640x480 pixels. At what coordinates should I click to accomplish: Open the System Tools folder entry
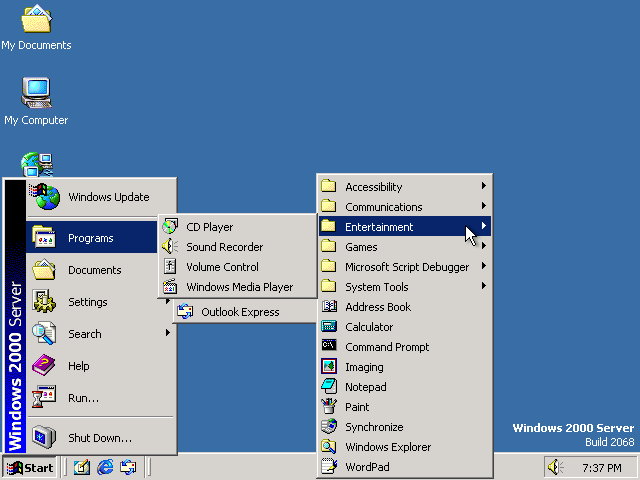[x=404, y=287]
